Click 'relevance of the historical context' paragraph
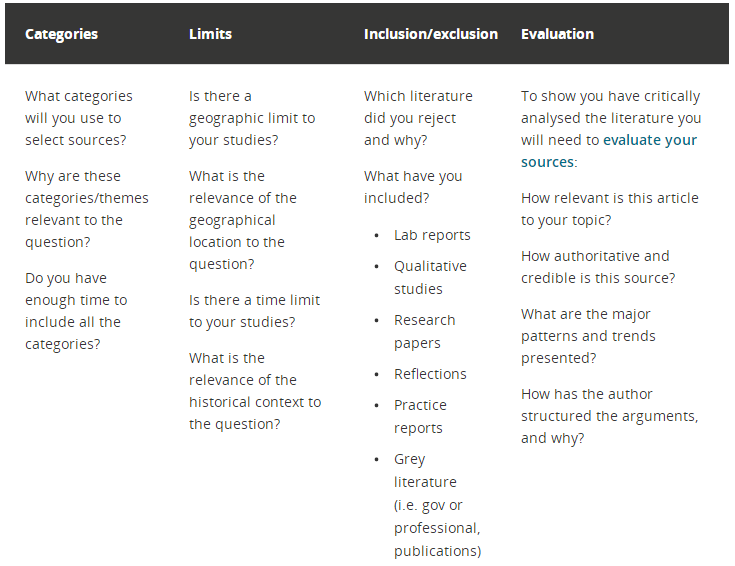The image size is (735, 566). [x=255, y=391]
